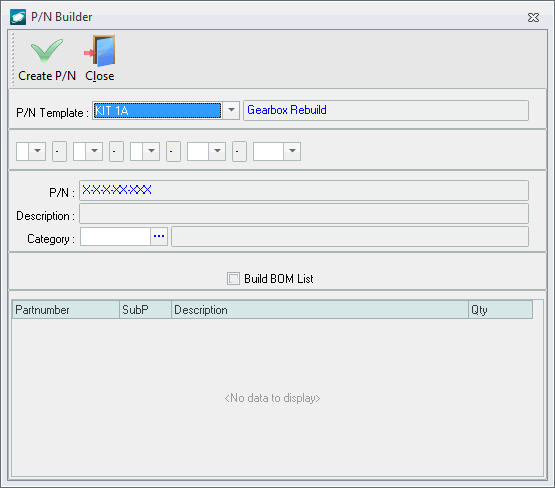Sort by the Partnumber column header
The height and width of the screenshot is (488, 555).
click(x=66, y=310)
